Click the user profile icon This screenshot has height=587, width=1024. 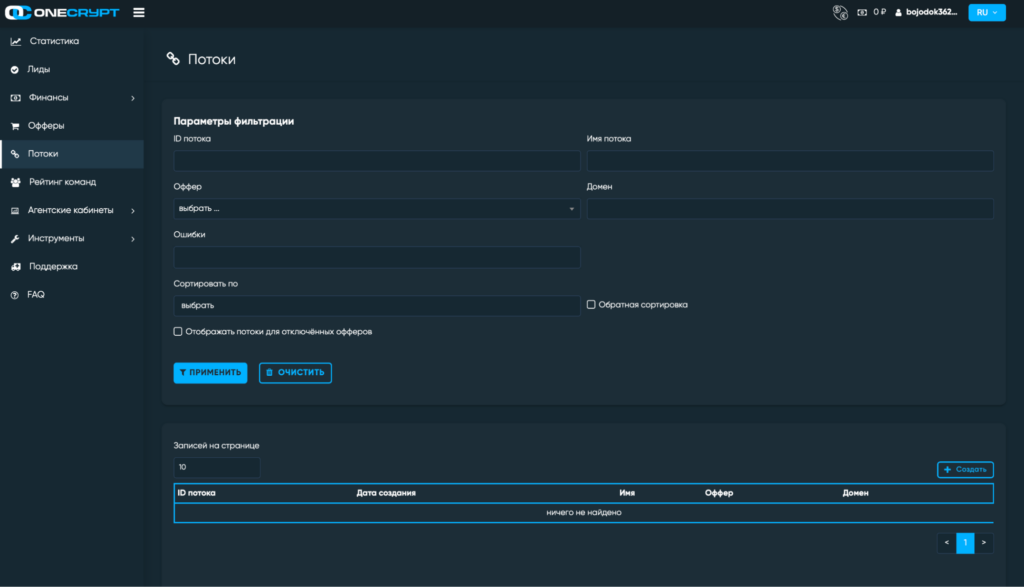point(899,12)
